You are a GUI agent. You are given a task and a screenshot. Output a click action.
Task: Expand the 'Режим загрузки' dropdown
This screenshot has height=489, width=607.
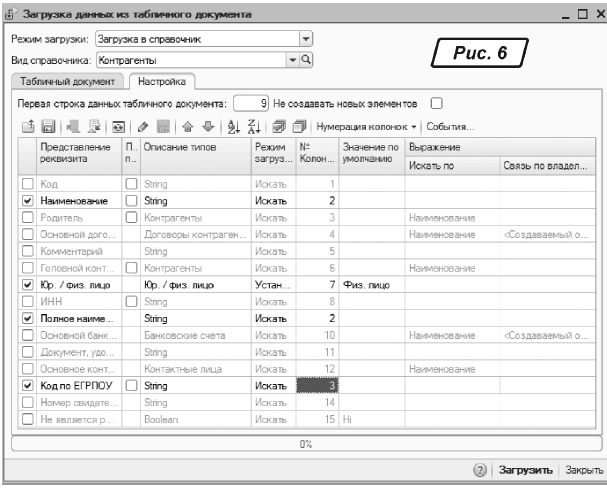click(x=306, y=40)
